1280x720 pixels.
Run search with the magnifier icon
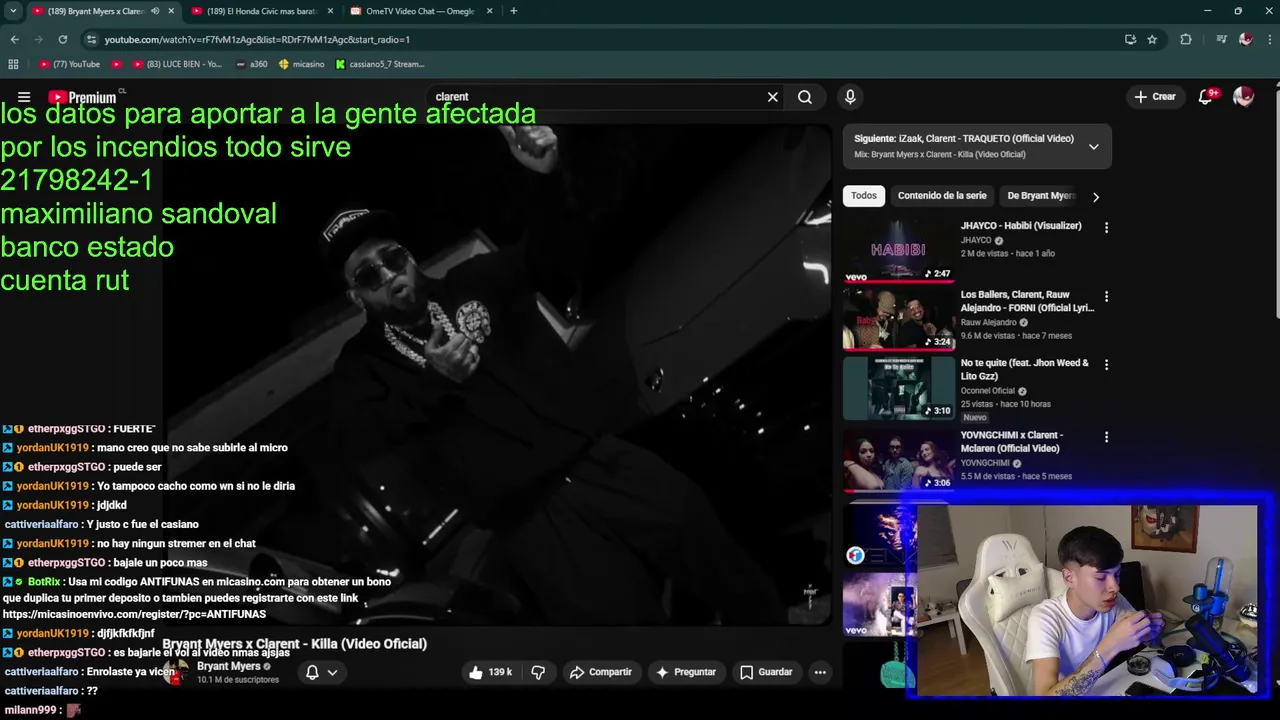pos(805,97)
